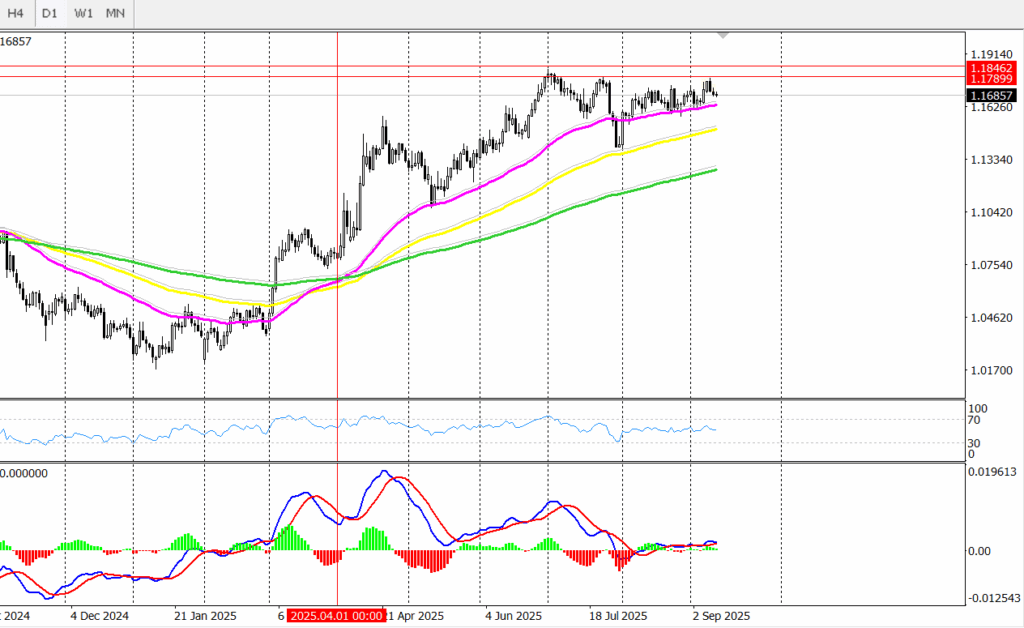Open the W1 weekly timeframe
Viewport: 1024px width, 628px height.
[x=83, y=14]
